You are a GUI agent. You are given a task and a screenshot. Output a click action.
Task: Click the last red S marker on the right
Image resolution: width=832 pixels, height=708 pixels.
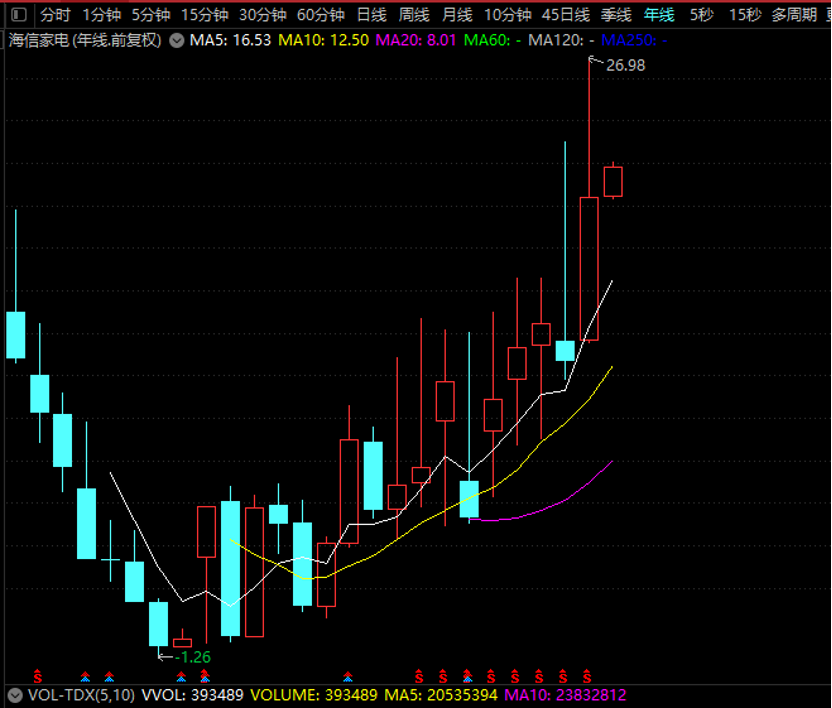(587, 677)
